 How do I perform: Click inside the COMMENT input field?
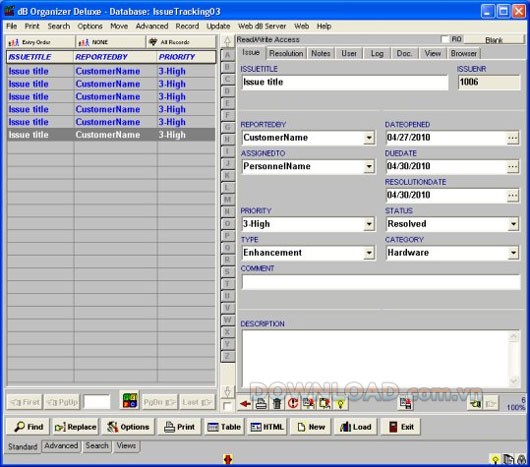(381, 282)
